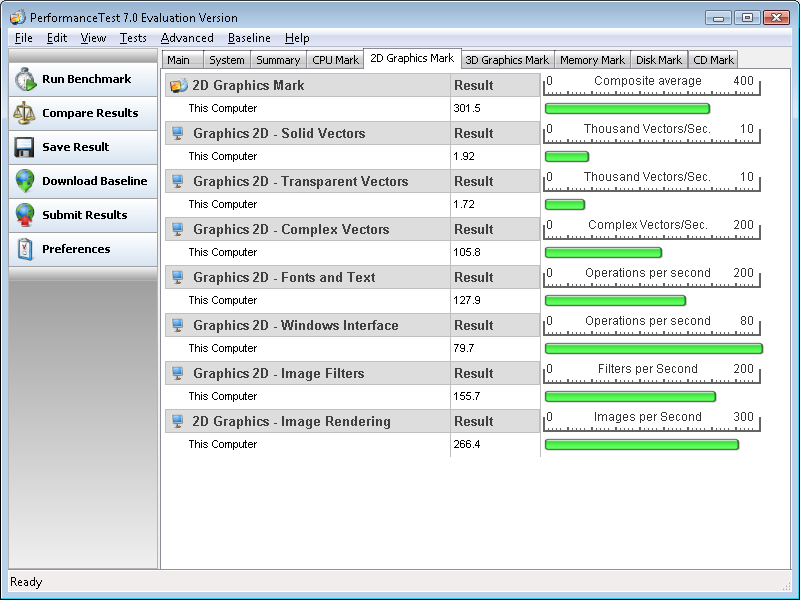
Task: Click the Windows Interface result 79.7
Action: tap(464, 348)
